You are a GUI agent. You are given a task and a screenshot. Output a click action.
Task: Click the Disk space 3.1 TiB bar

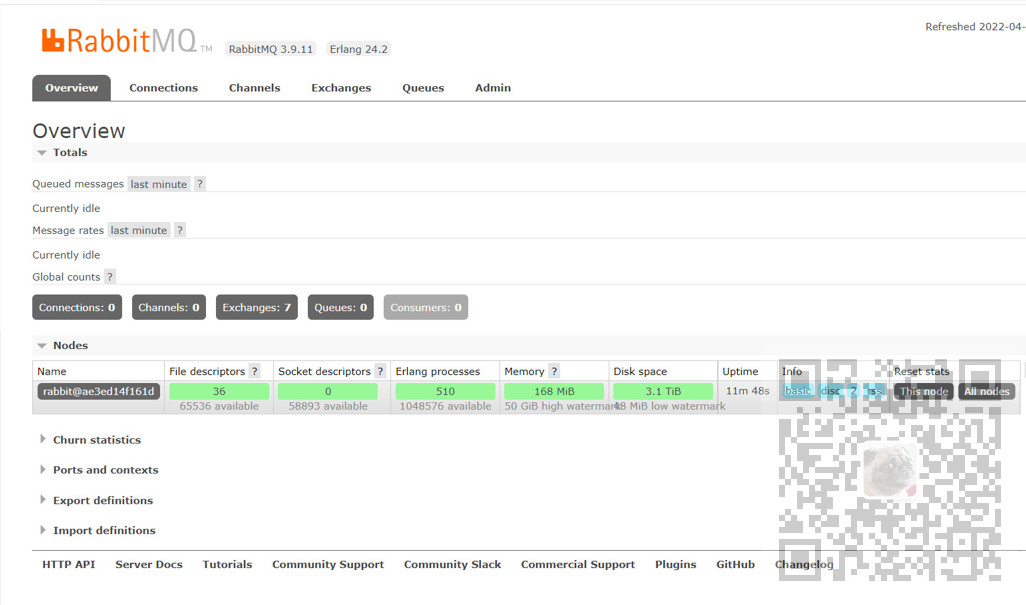pyautogui.click(x=663, y=391)
